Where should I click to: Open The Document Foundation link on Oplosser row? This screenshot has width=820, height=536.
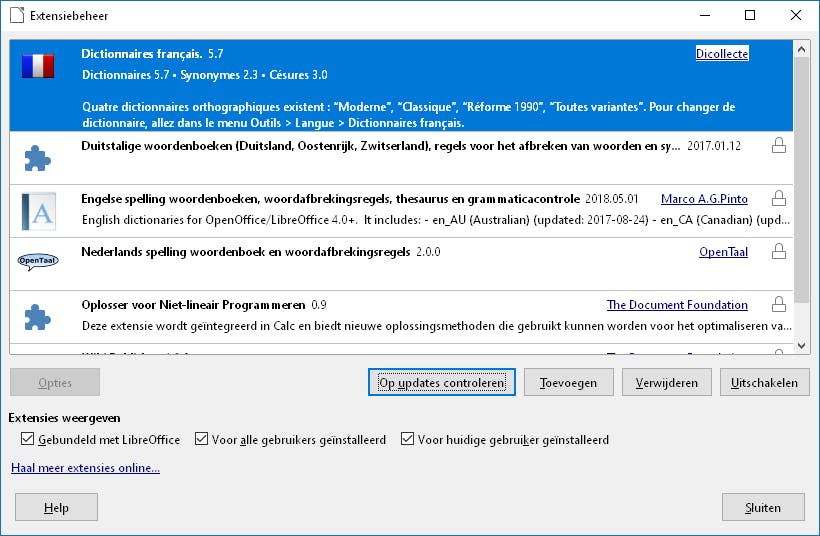(x=677, y=304)
